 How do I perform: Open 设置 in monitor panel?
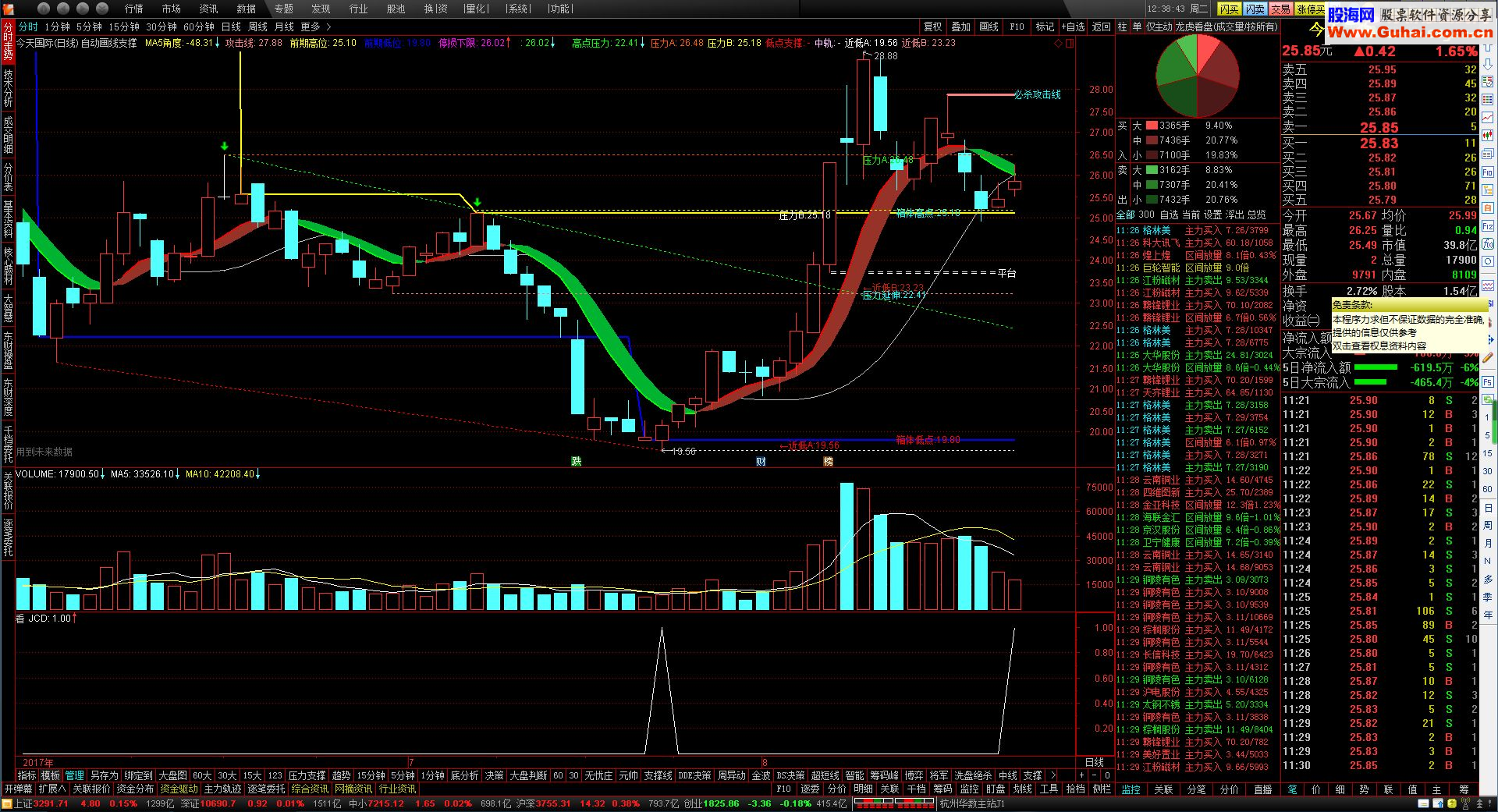[x=1212, y=215]
